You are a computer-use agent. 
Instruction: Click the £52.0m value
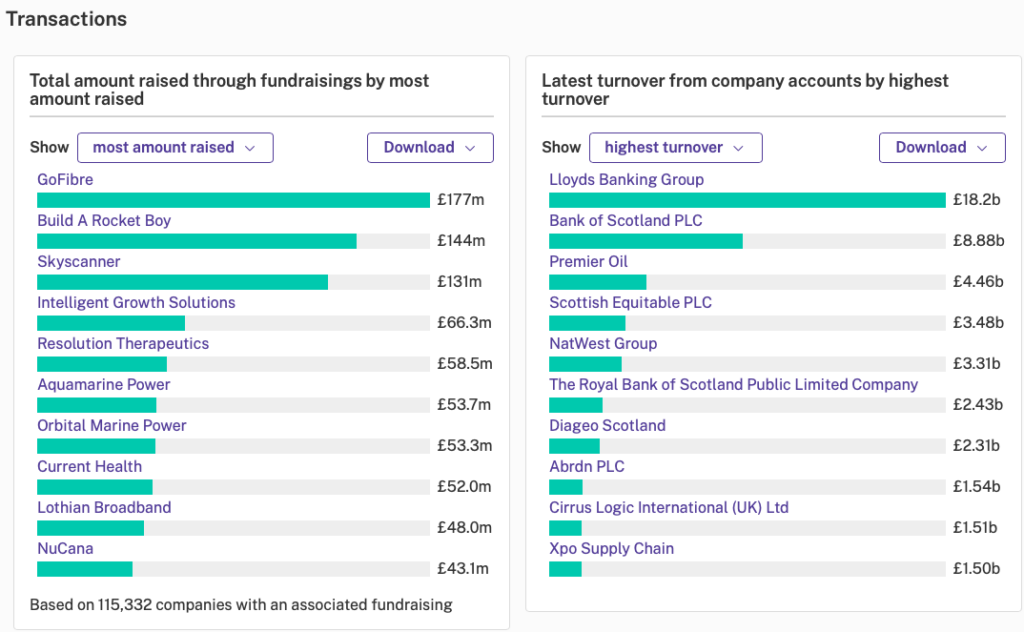pos(464,487)
